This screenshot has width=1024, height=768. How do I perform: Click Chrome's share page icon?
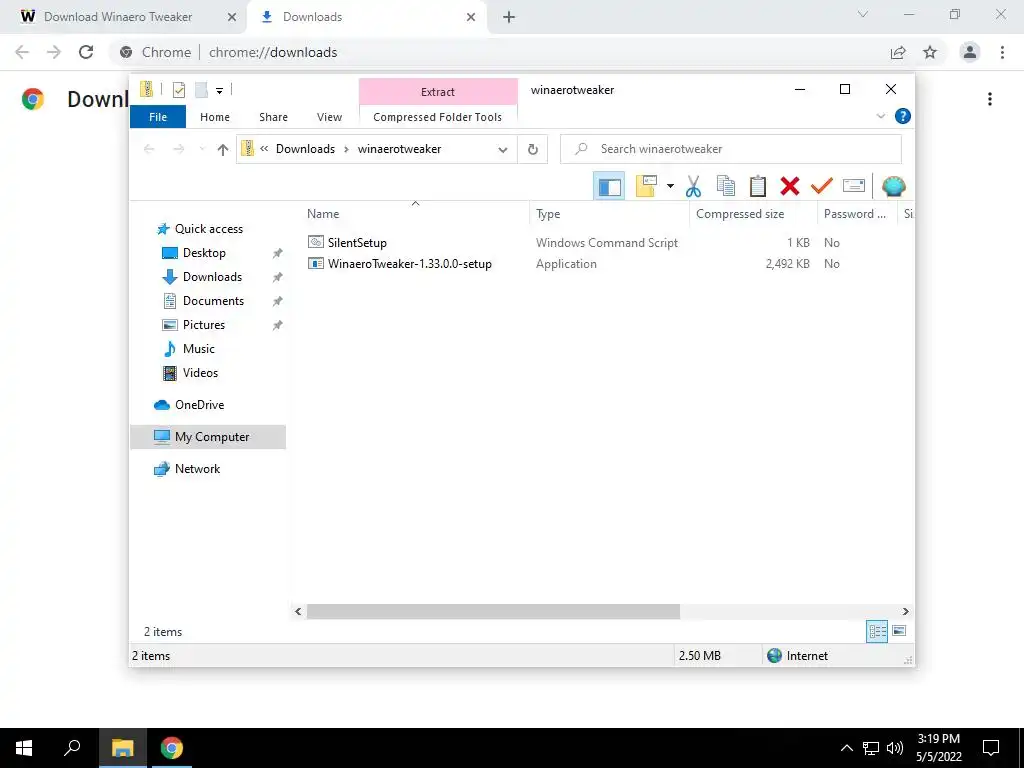pyautogui.click(x=898, y=52)
